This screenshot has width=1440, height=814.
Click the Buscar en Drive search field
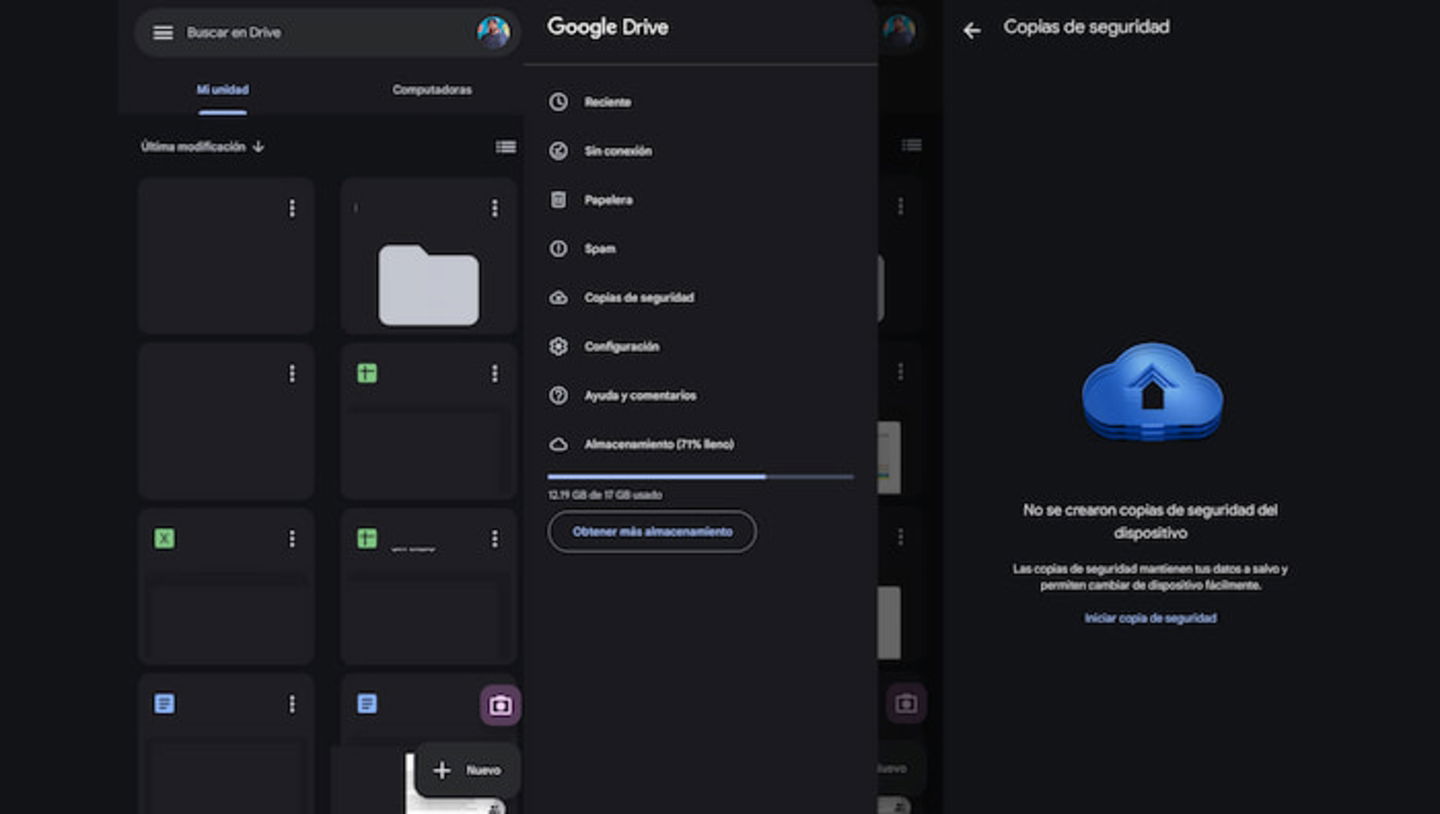click(x=327, y=33)
